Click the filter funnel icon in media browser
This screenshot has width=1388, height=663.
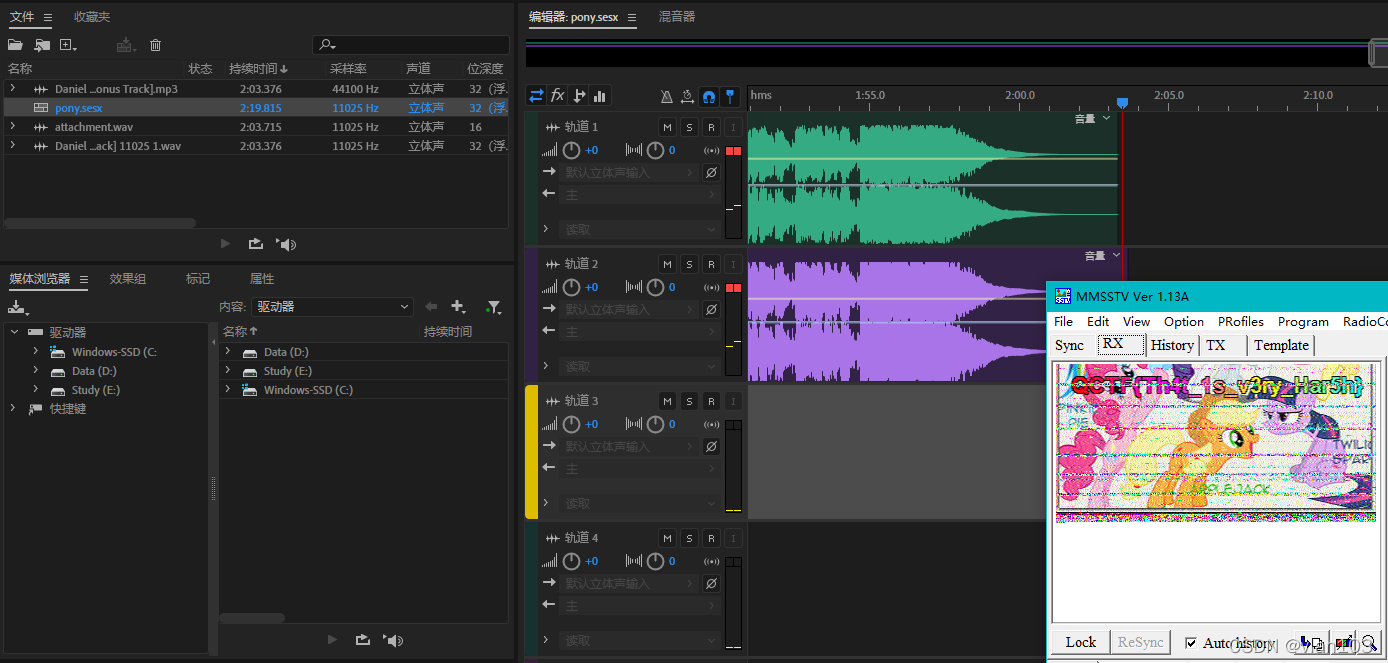point(493,307)
